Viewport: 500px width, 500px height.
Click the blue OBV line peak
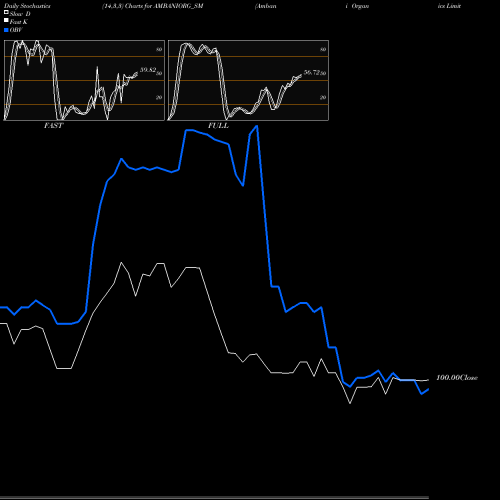(257, 126)
